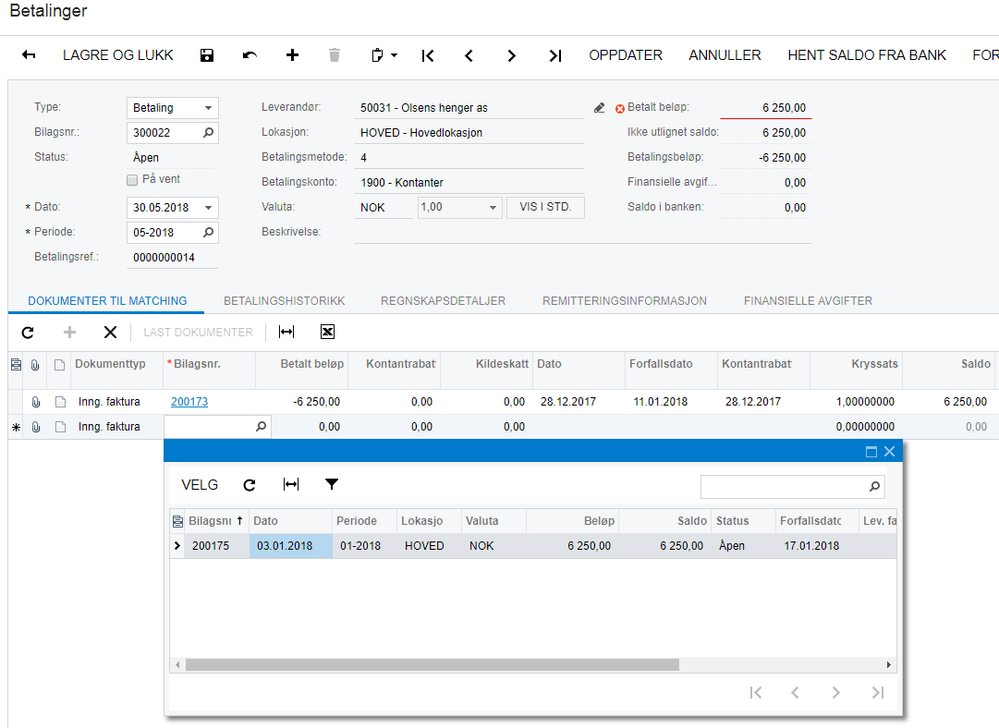Click Velg in lookup popup
The height and width of the screenshot is (728, 999).
199,485
